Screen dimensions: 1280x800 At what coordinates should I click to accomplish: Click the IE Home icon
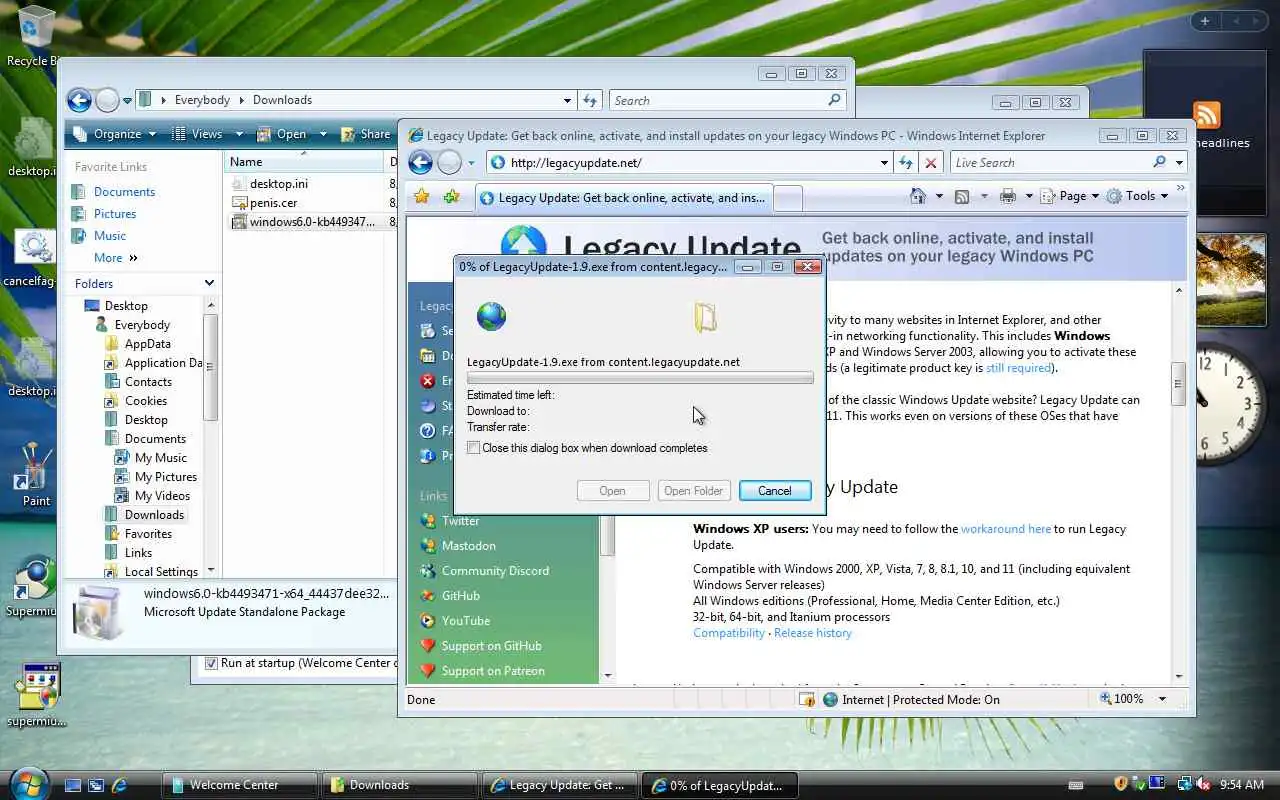click(x=918, y=196)
